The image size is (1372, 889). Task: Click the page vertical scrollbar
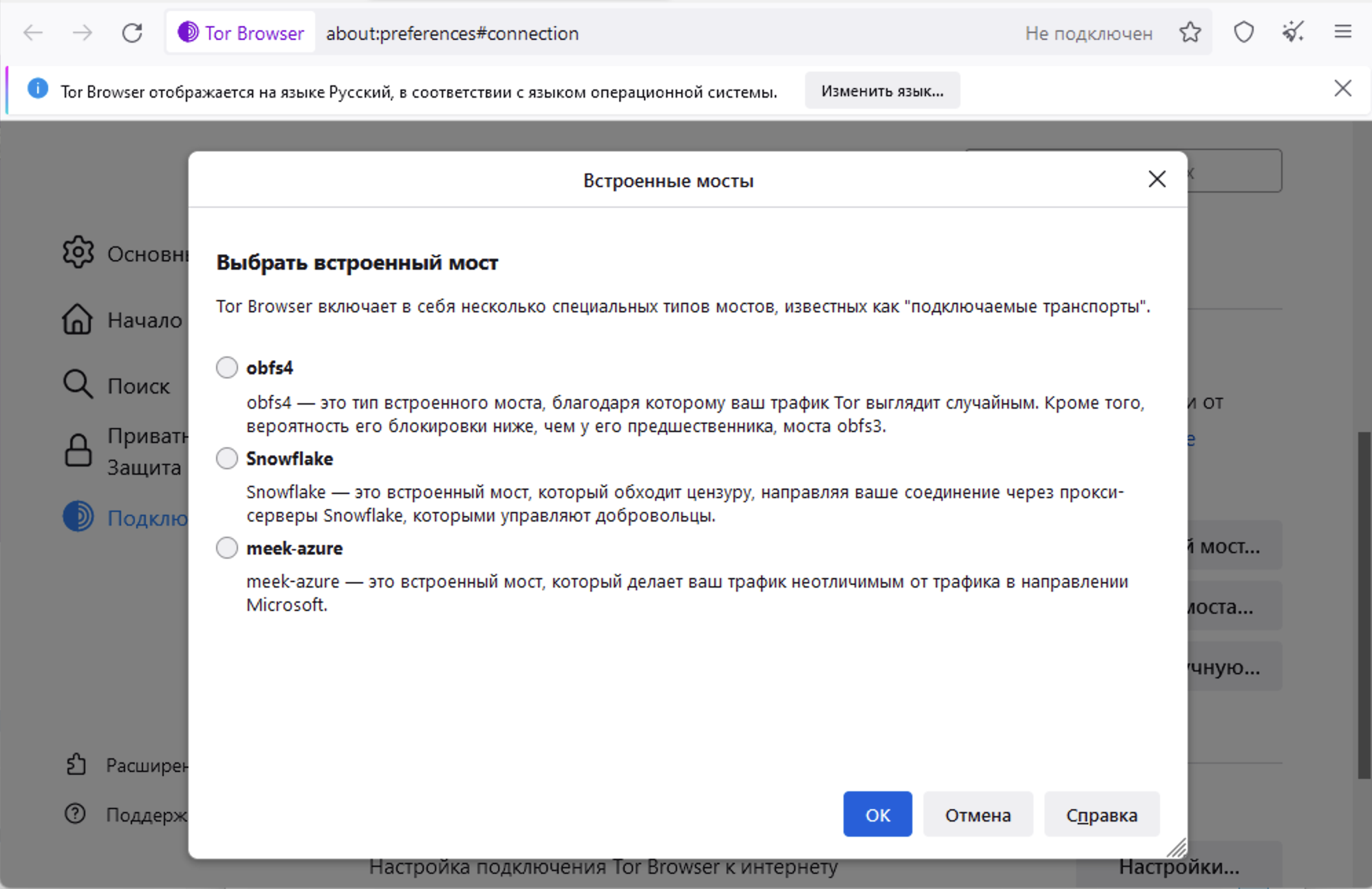[1363, 606]
